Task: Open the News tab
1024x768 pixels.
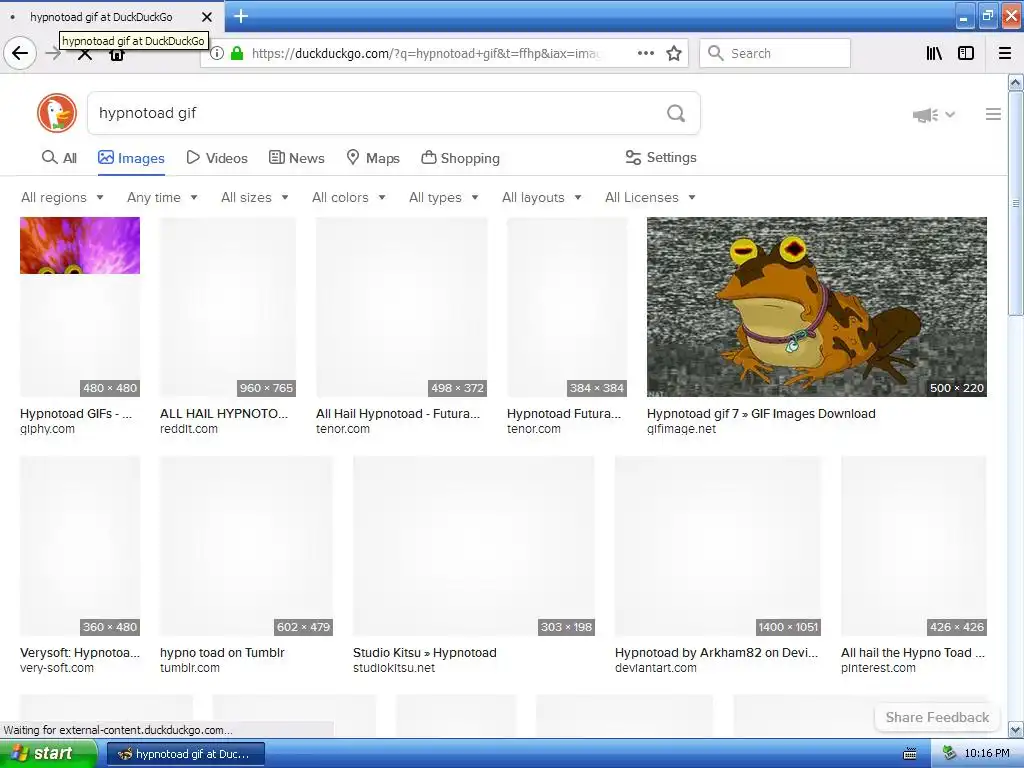Action: click(x=296, y=158)
